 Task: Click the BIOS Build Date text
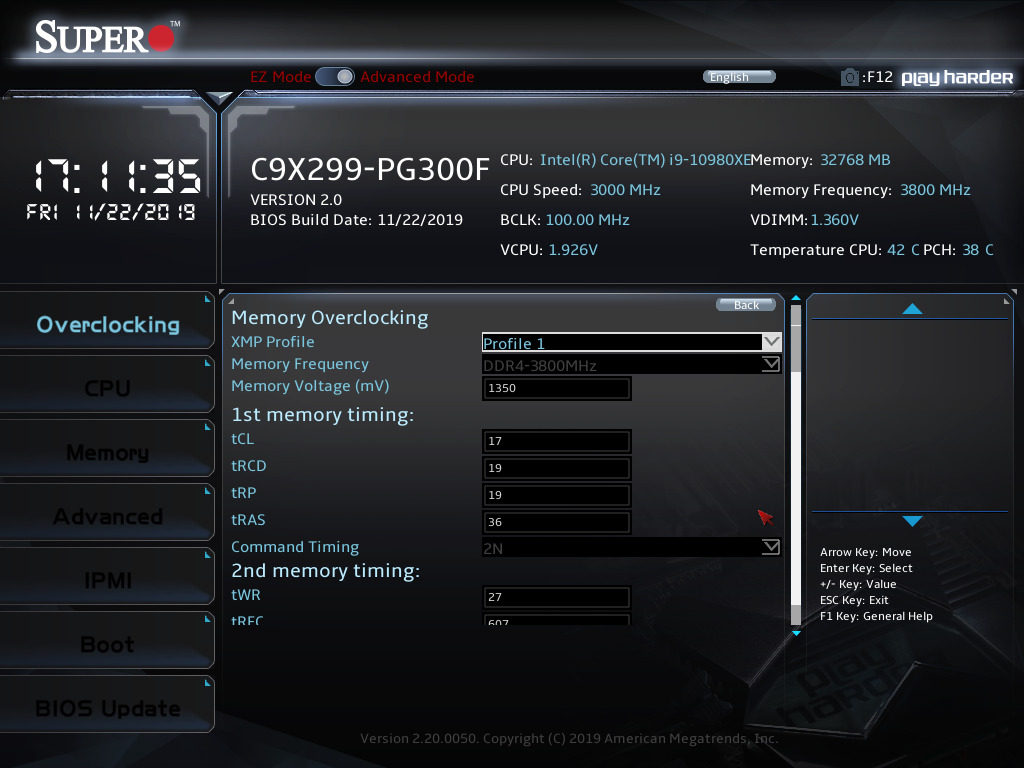click(356, 220)
